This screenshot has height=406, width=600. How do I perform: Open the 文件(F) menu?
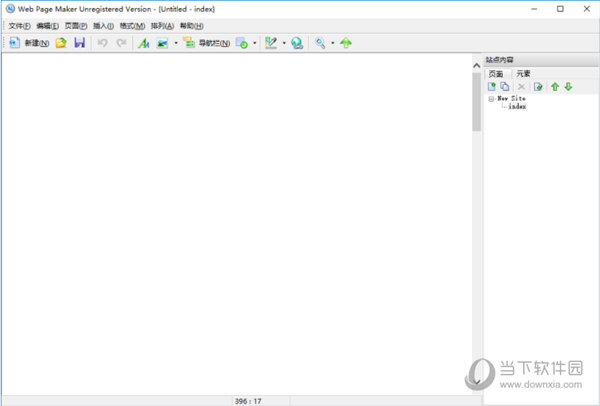coord(20,26)
